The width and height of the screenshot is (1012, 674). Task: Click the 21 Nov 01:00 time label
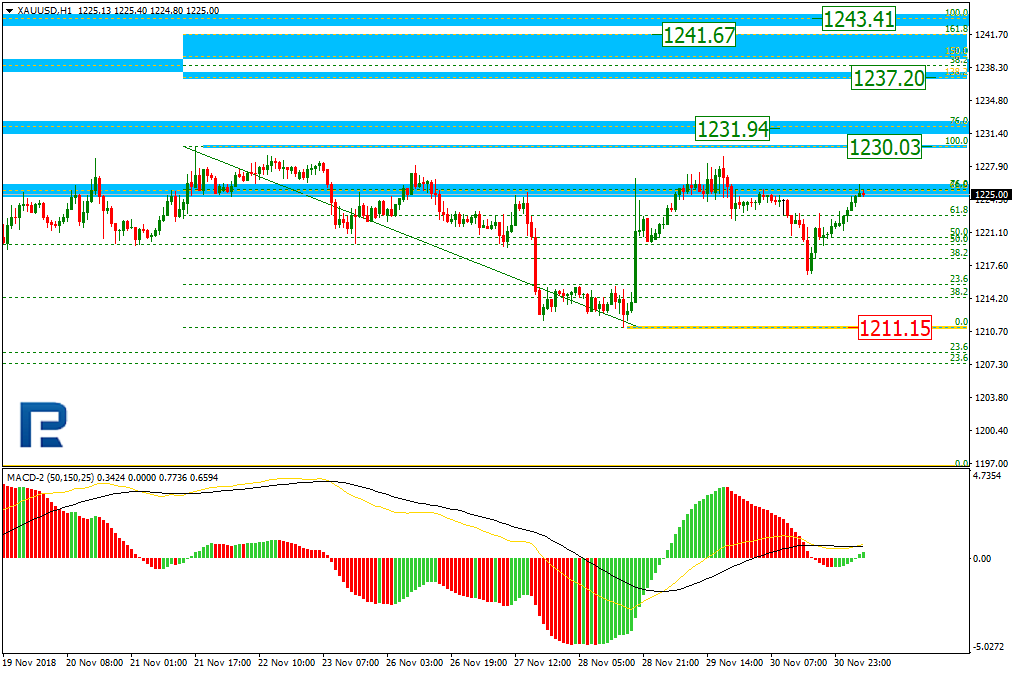[x=158, y=662]
